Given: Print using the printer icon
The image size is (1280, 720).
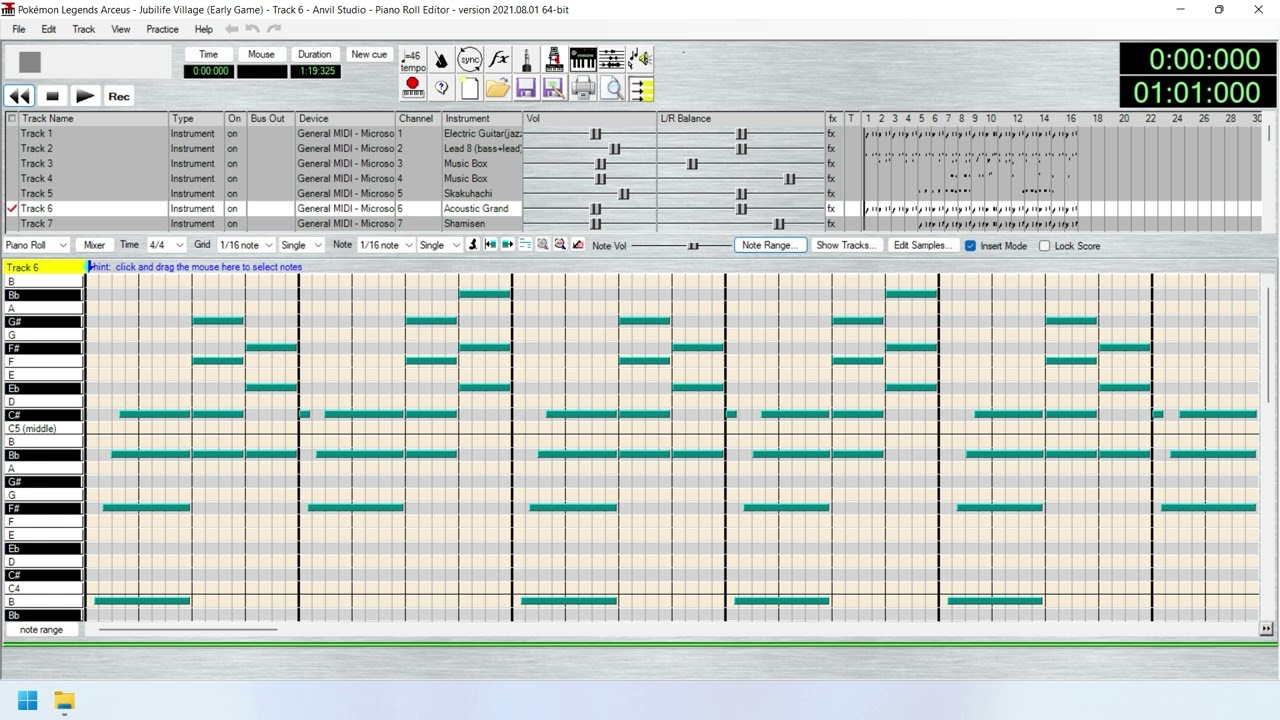Looking at the screenshot, I should tap(583, 89).
